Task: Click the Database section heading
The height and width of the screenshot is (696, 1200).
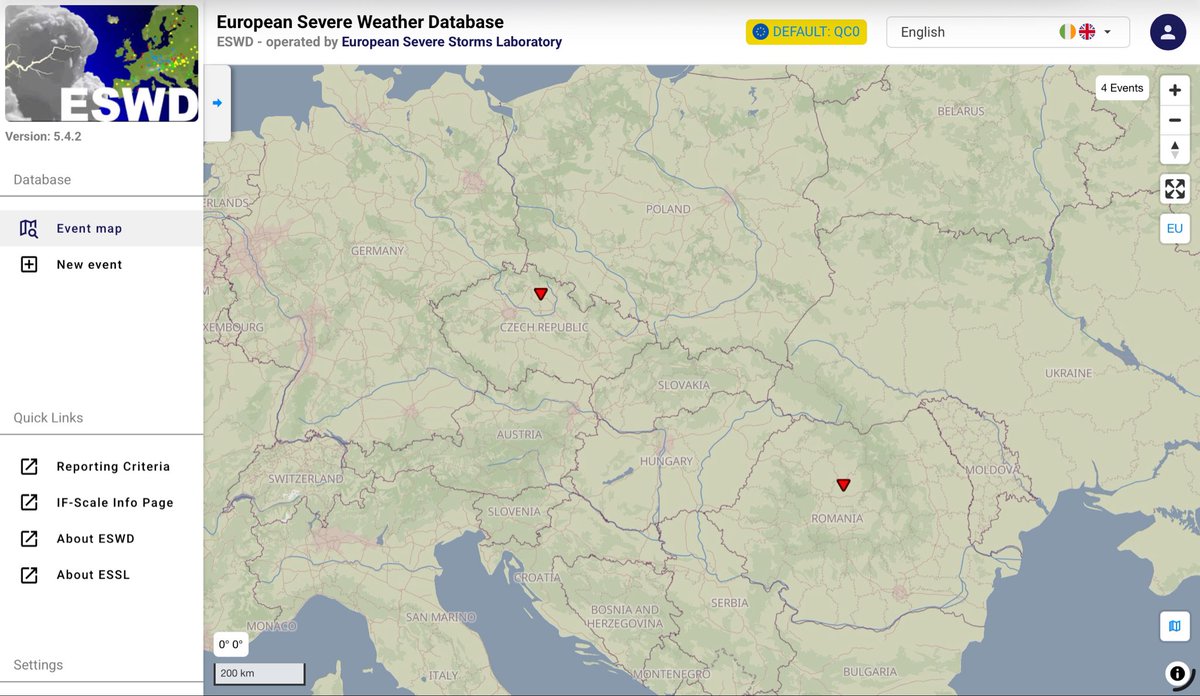Action: pos(42,179)
